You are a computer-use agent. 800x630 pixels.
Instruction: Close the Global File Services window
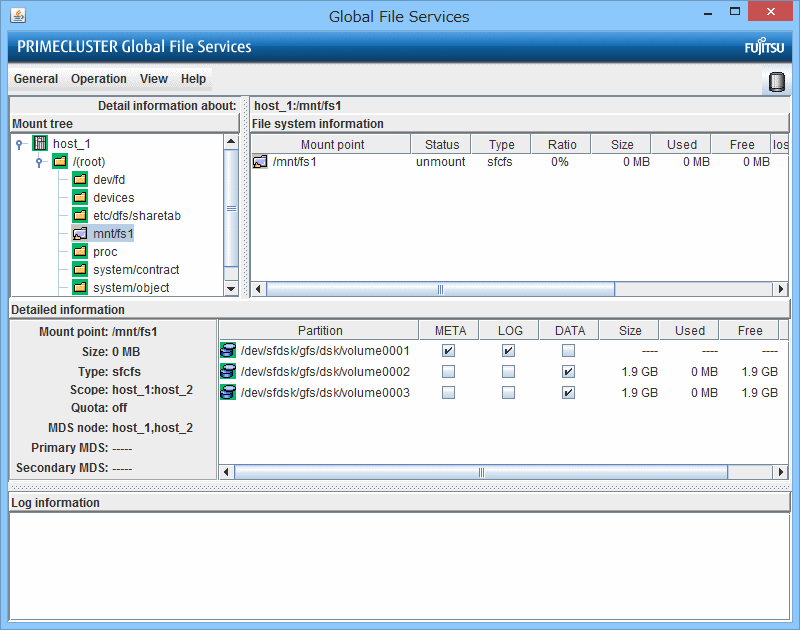click(770, 11)
